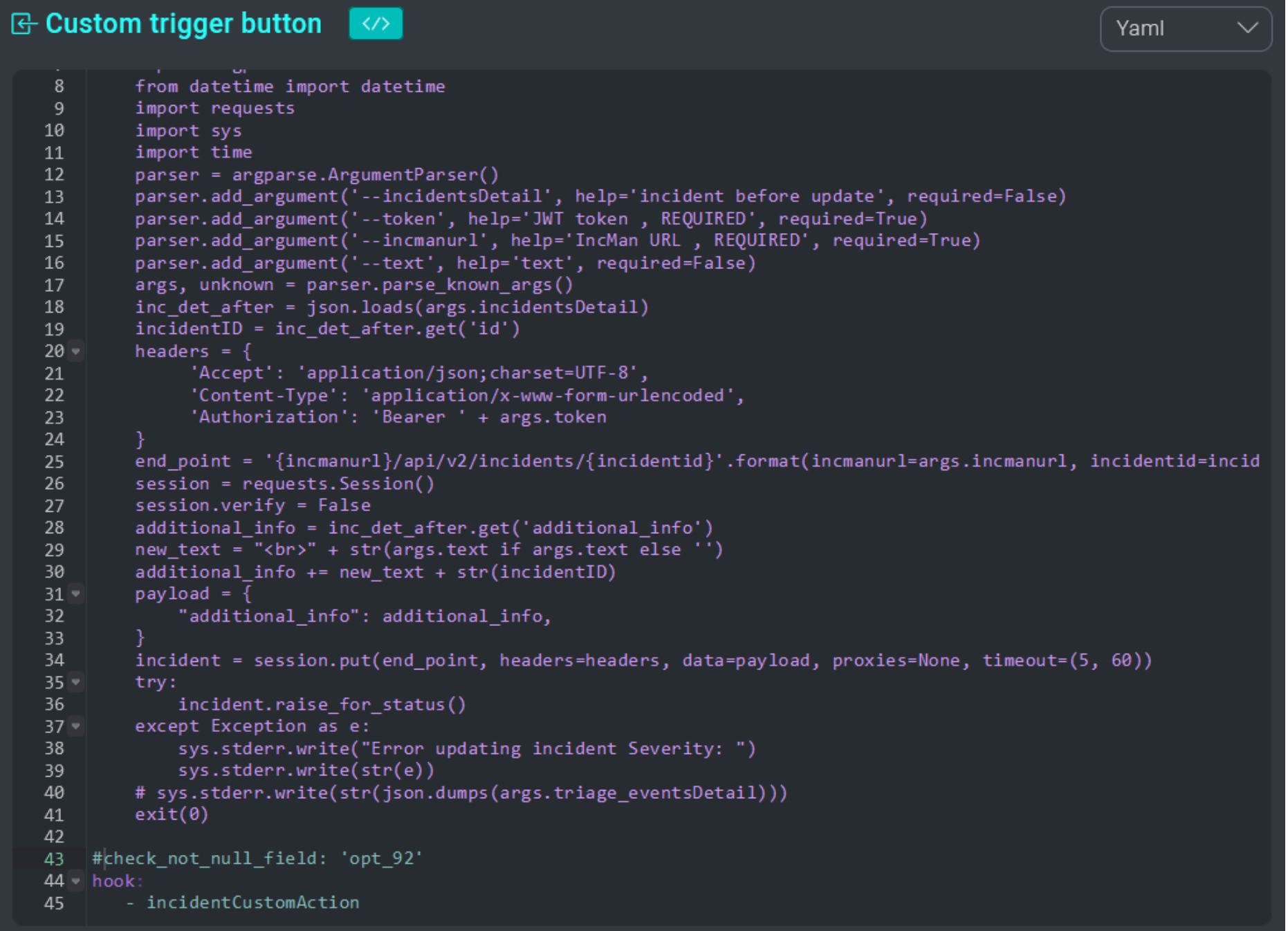Click line number 12
1288x931 pixels.
[x=55, y=174]
